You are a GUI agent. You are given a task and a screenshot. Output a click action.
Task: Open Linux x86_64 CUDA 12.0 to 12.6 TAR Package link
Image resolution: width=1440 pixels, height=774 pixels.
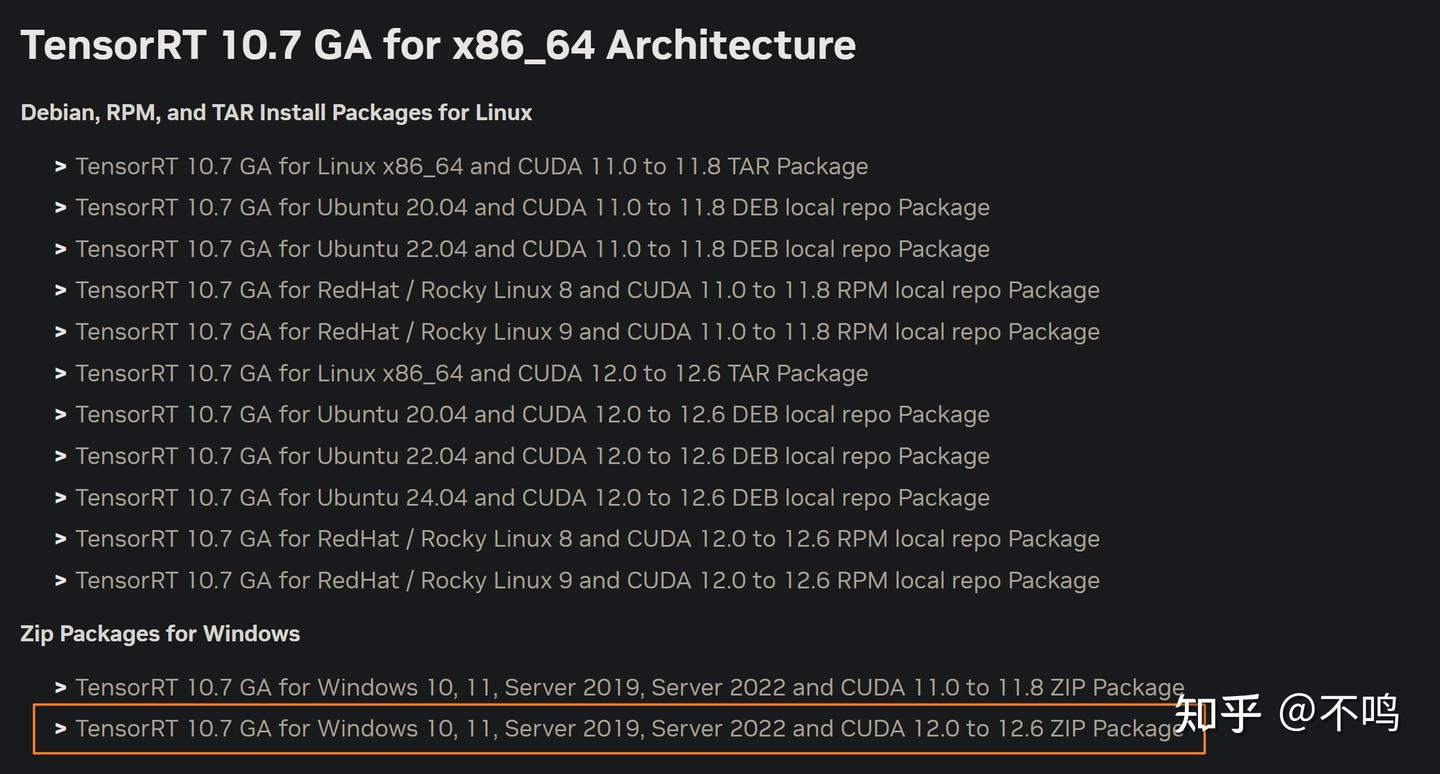[471, 373]
